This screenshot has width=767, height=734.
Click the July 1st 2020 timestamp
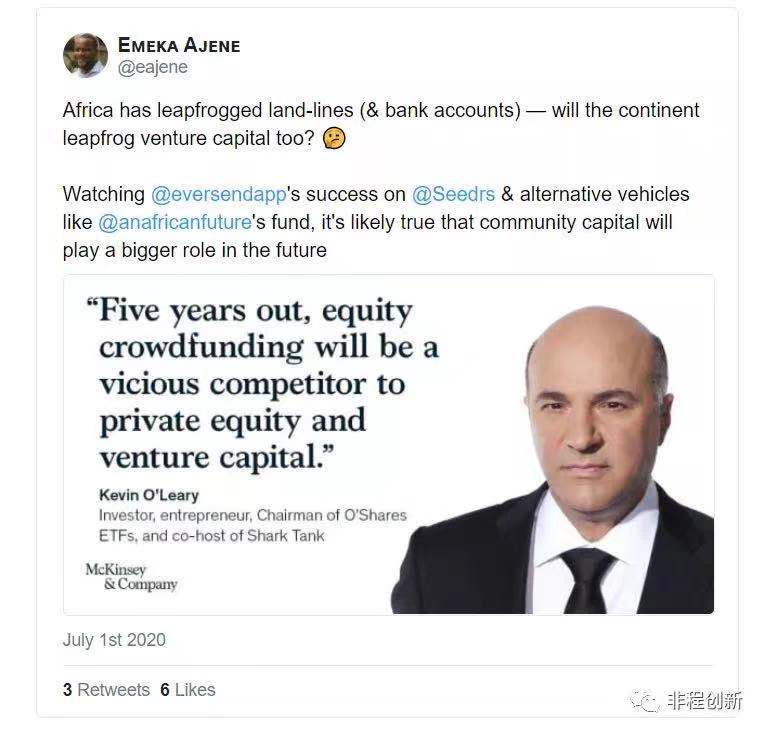(x=114, y=640)
